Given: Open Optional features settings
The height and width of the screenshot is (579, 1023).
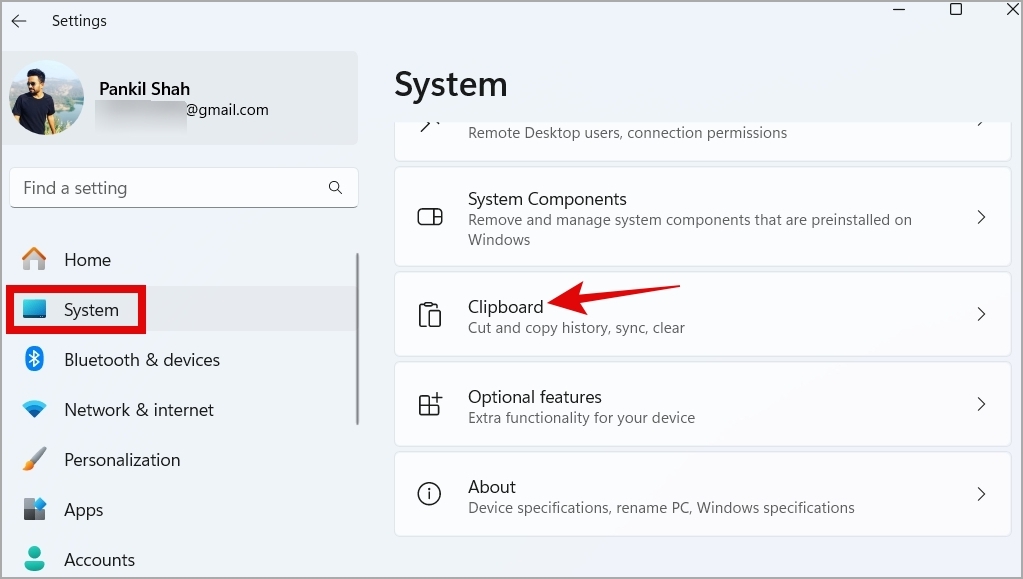Looking at the screenshot, I should [703, 405].
